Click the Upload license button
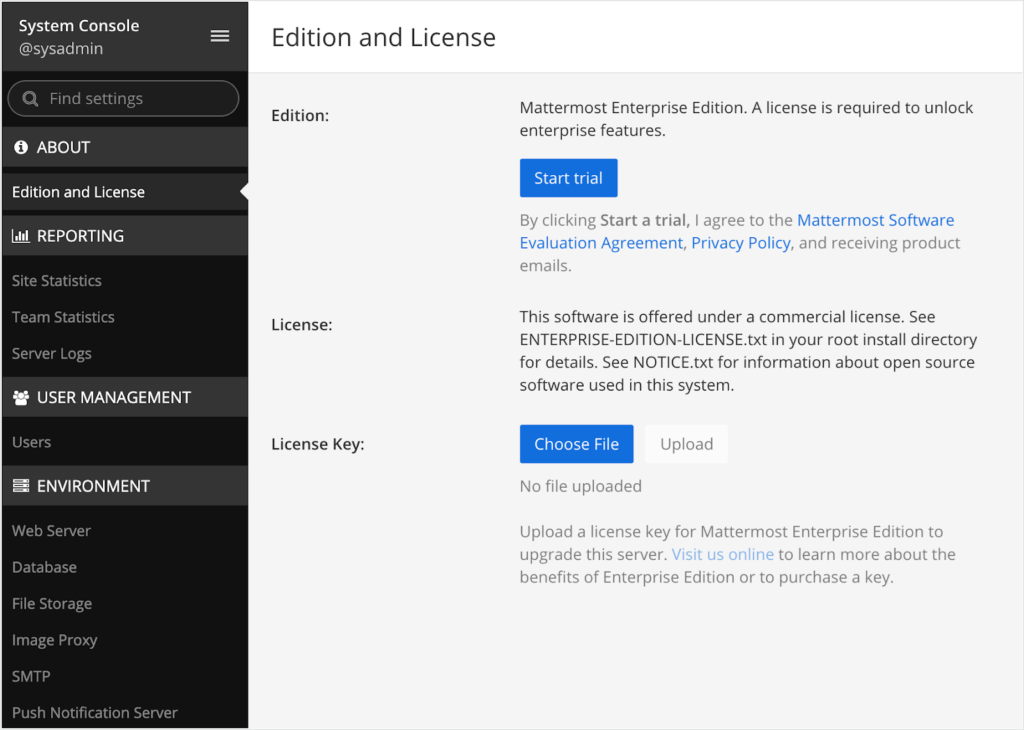 (686, 444)
